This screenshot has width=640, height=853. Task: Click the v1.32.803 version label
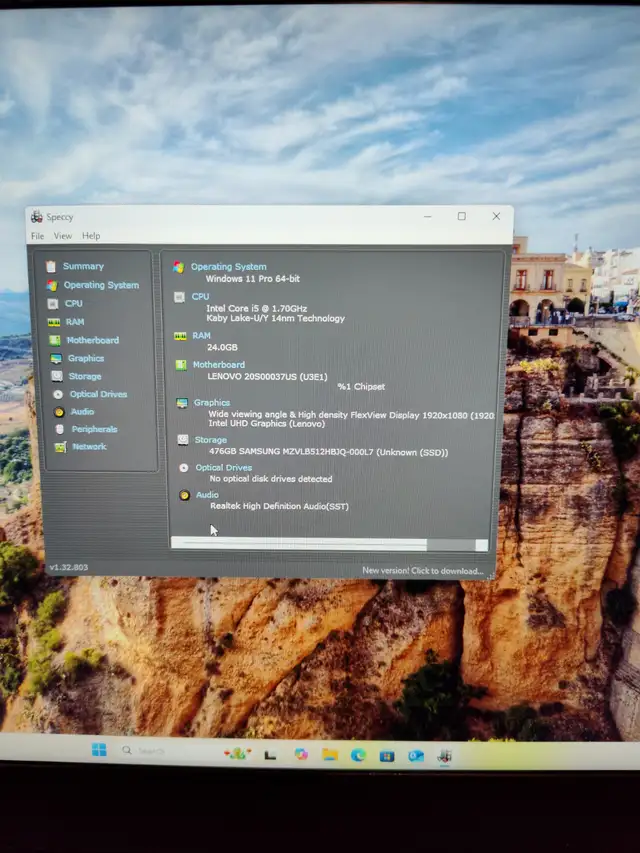pos(69,567)
